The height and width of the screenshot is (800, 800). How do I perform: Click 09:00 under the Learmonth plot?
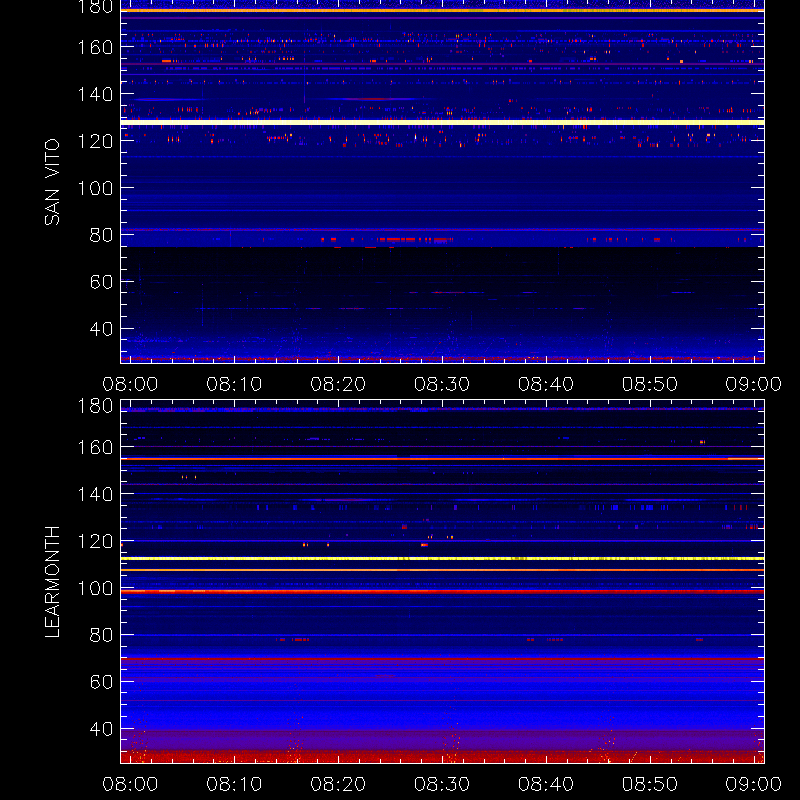(754, 784)
